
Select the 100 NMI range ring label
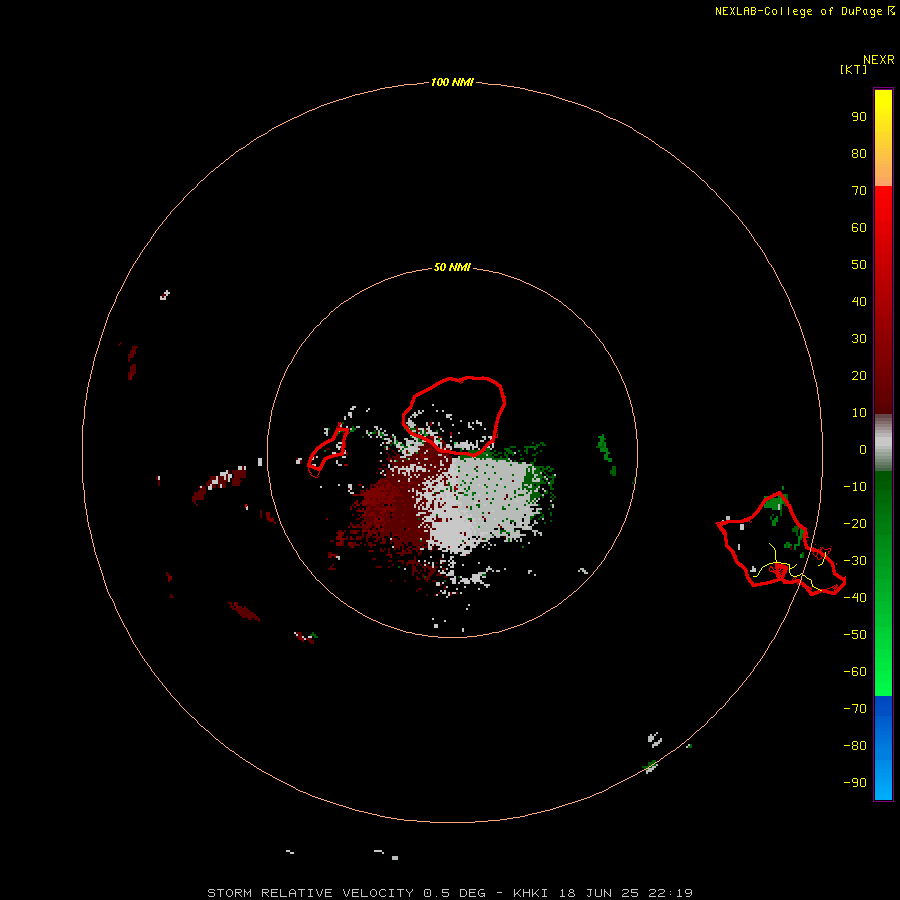[x=452, y=82]
